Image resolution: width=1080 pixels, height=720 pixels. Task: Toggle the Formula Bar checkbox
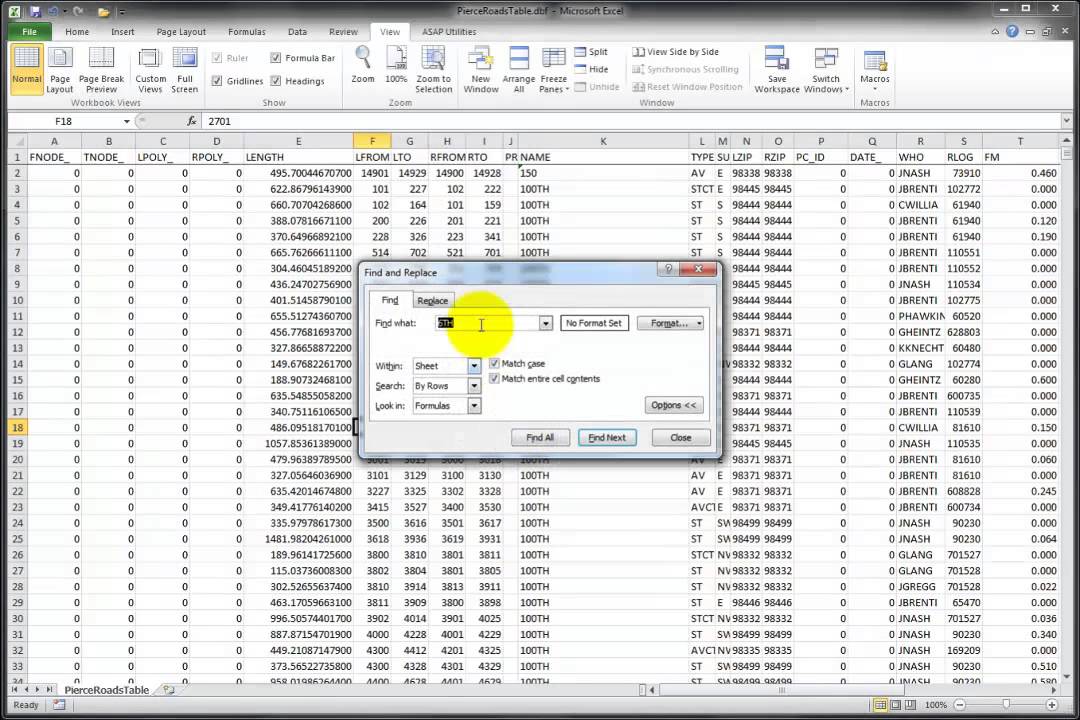276,58
